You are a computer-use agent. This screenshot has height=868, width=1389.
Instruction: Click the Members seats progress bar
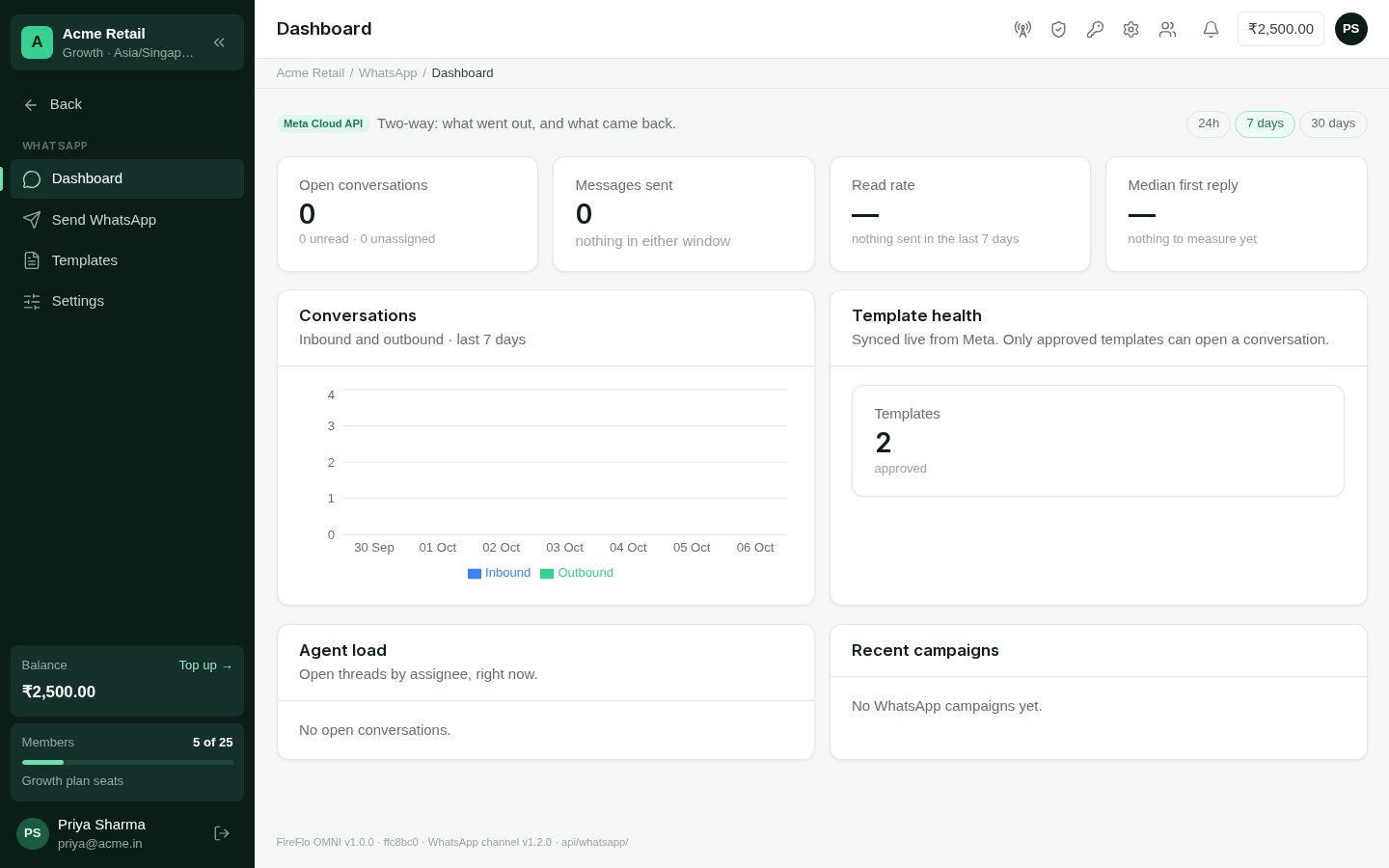(127, 762)
